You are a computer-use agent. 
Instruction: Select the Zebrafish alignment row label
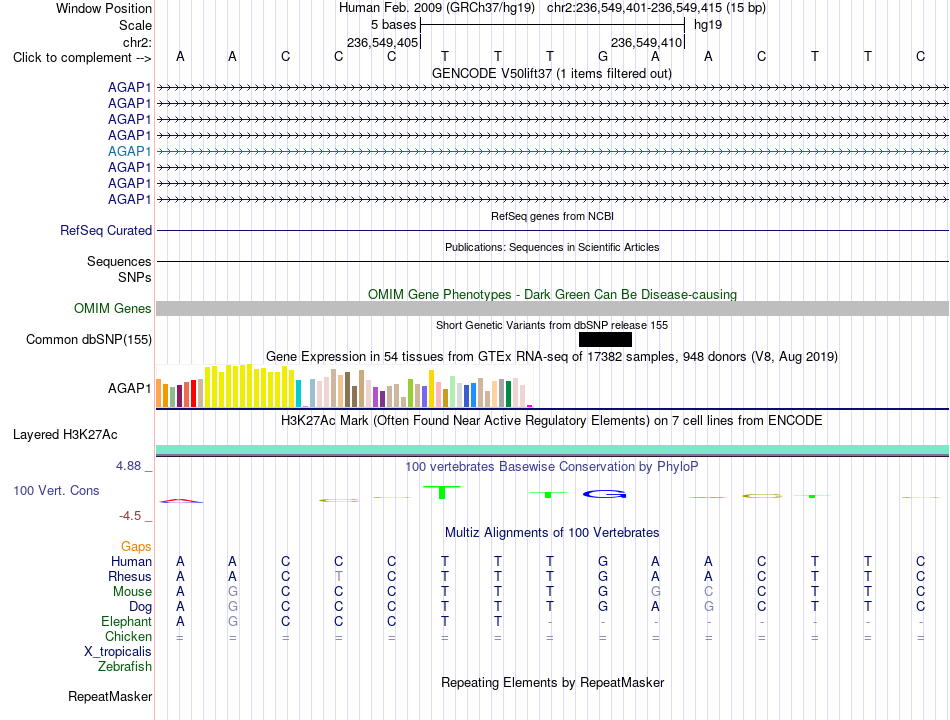click(x=124, y=666)
